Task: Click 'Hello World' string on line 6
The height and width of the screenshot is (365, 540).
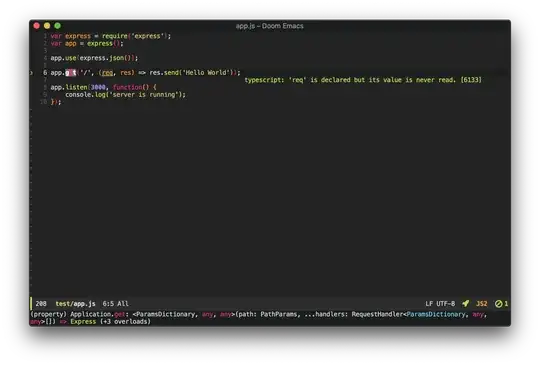Action: pyautogui.click(x=206, y=73)
